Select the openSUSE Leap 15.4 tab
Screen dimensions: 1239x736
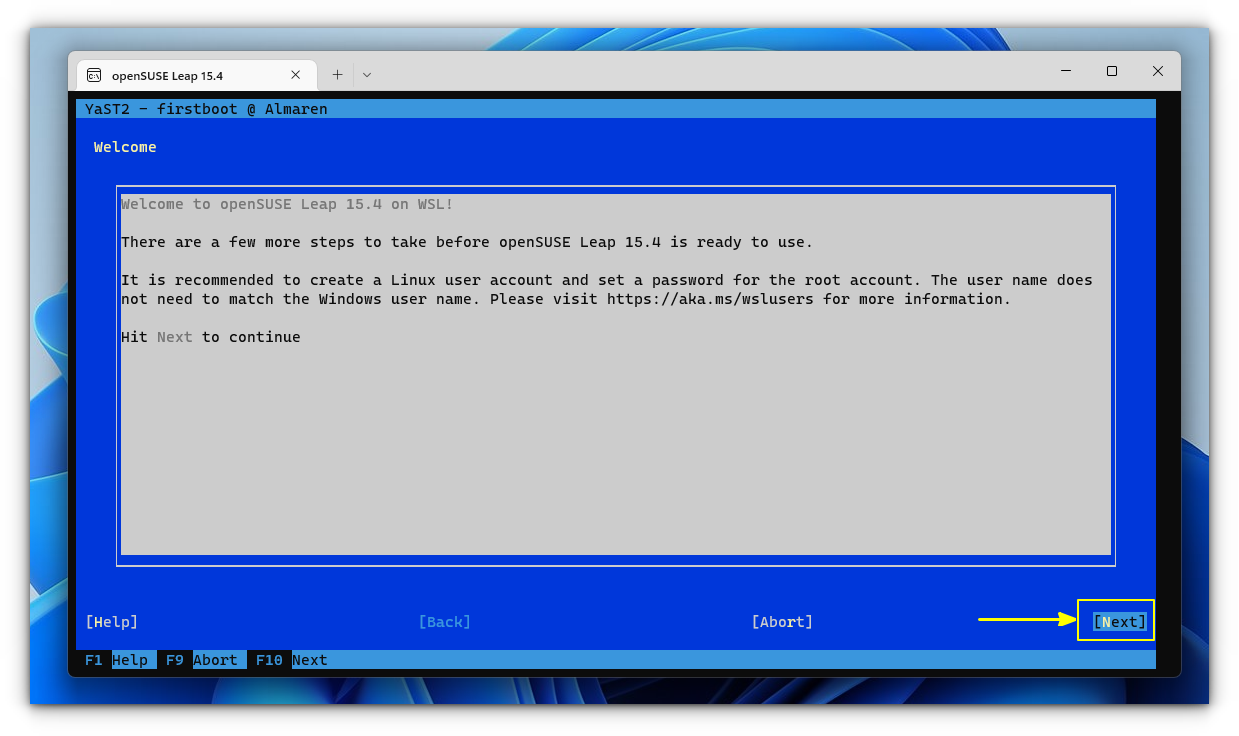pos(198,75)
